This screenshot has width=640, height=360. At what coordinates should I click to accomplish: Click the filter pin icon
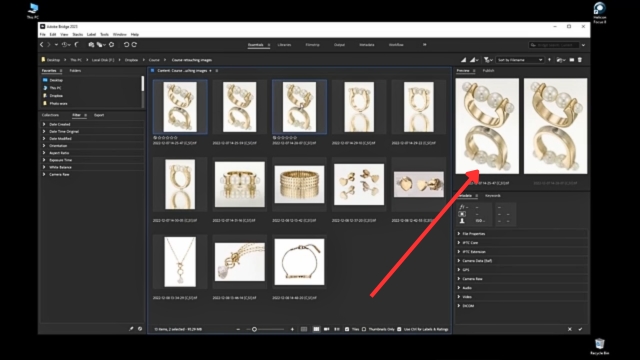131,329
